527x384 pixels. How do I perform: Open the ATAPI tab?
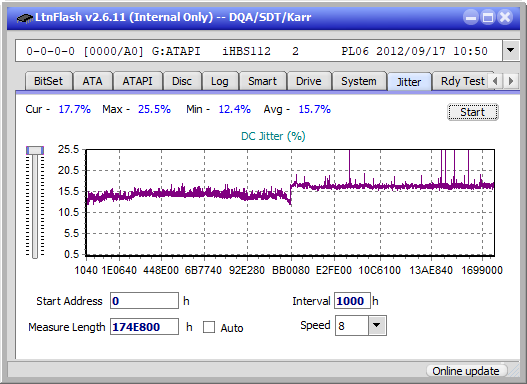tap(137, 81)
